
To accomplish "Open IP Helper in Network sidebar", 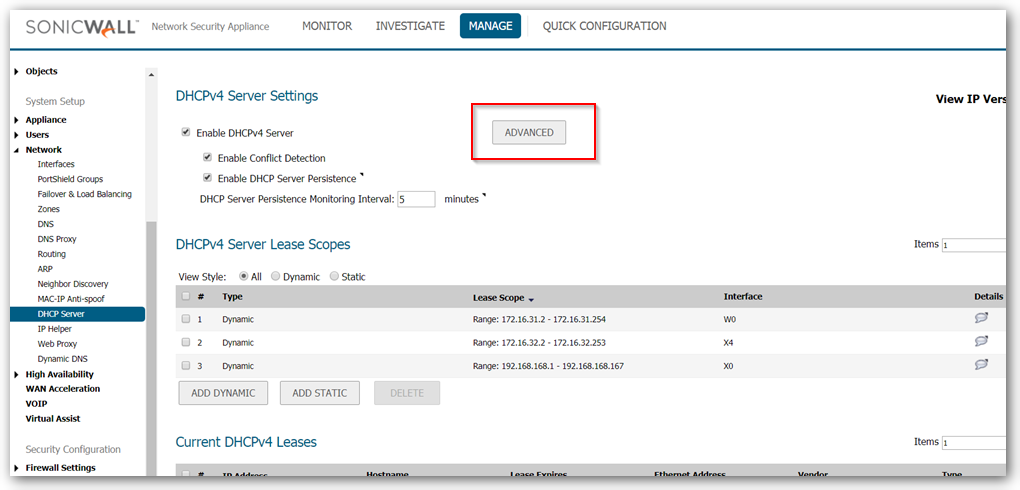I will pos(55,329).
